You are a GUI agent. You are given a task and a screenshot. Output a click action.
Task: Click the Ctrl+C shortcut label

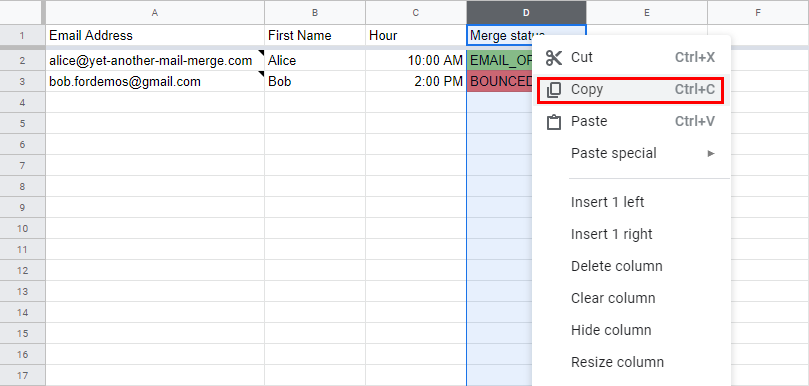point(694,89)
